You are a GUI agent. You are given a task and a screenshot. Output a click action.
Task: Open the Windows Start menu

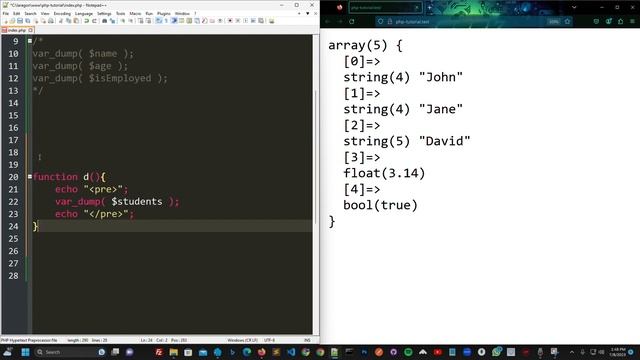[25, 352]
